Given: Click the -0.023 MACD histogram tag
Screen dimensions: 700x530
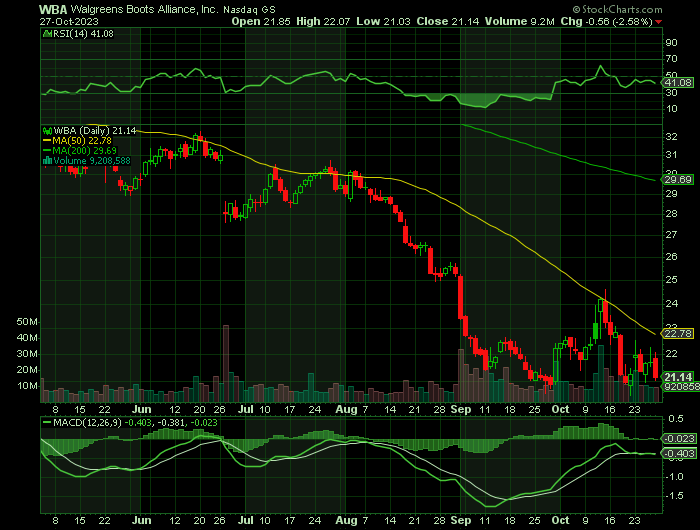Looking at the screenshot, I should 679,438.
